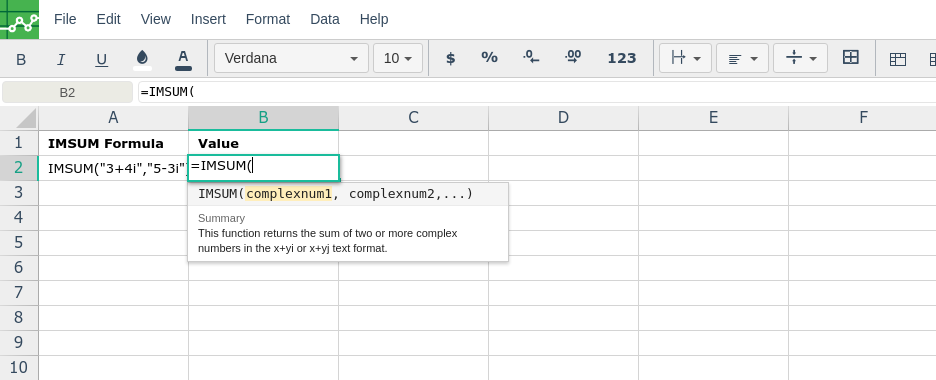Open the vertical align dropdown
936x380 pixels.
click(x=800, y=58)
